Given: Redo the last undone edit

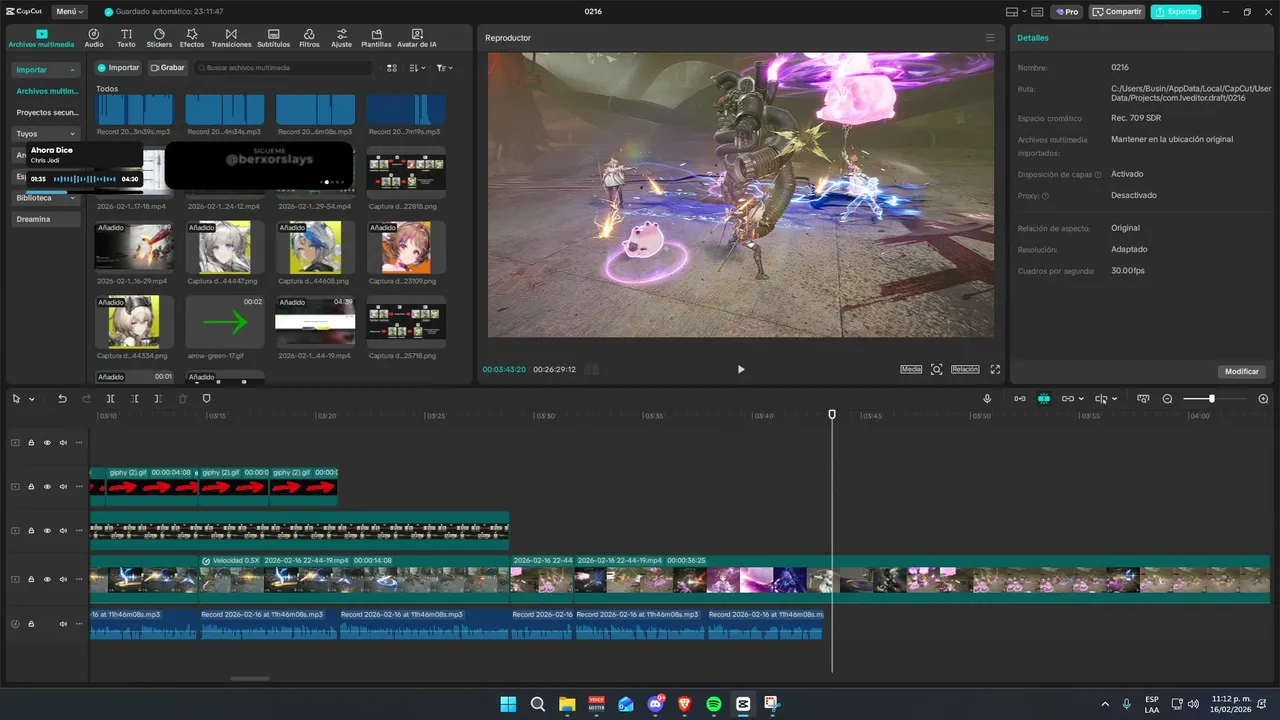Looking at the screenshot, I should pyautogui.click(x=86, y=398).
